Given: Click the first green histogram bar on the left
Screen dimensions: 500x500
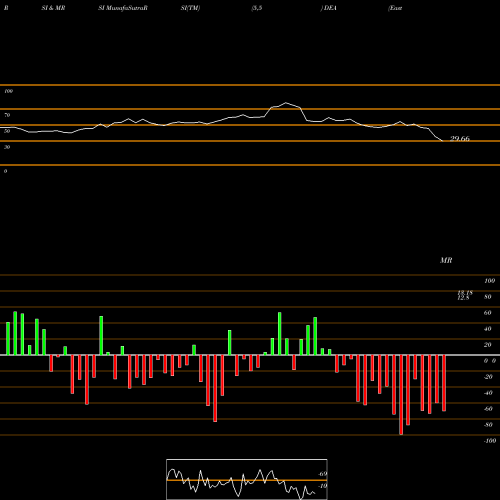Looking at the screenshot, I should coord(8,338).
